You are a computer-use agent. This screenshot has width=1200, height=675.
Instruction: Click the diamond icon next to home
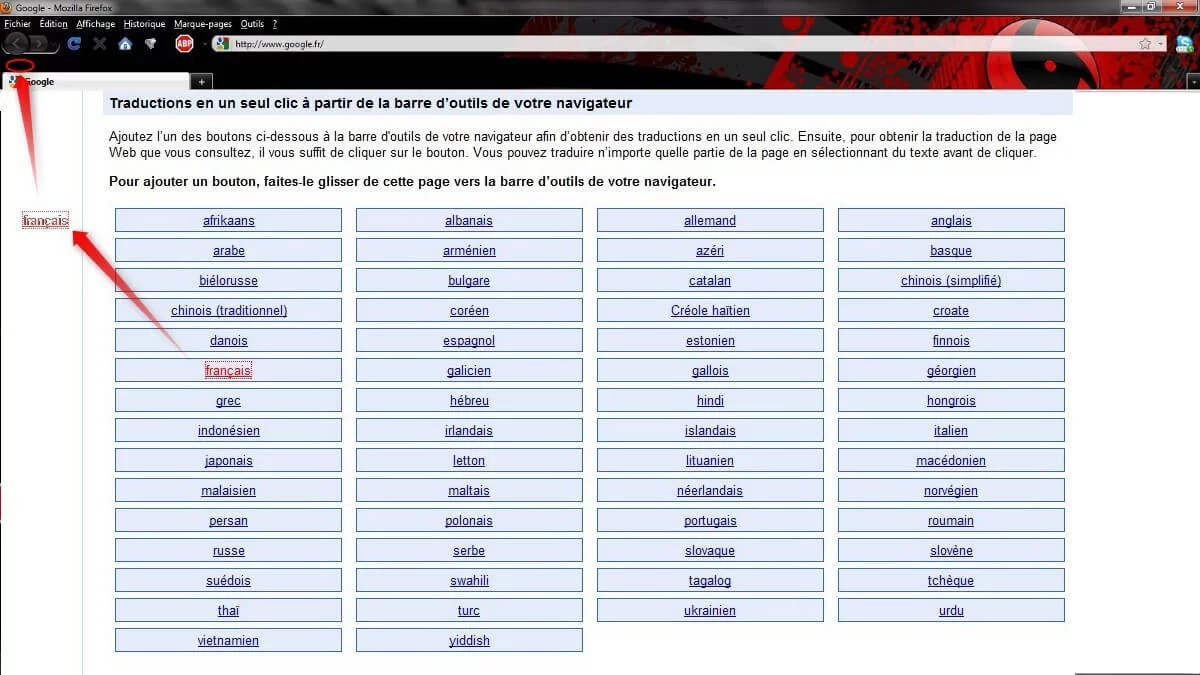(x=151, y=44)
